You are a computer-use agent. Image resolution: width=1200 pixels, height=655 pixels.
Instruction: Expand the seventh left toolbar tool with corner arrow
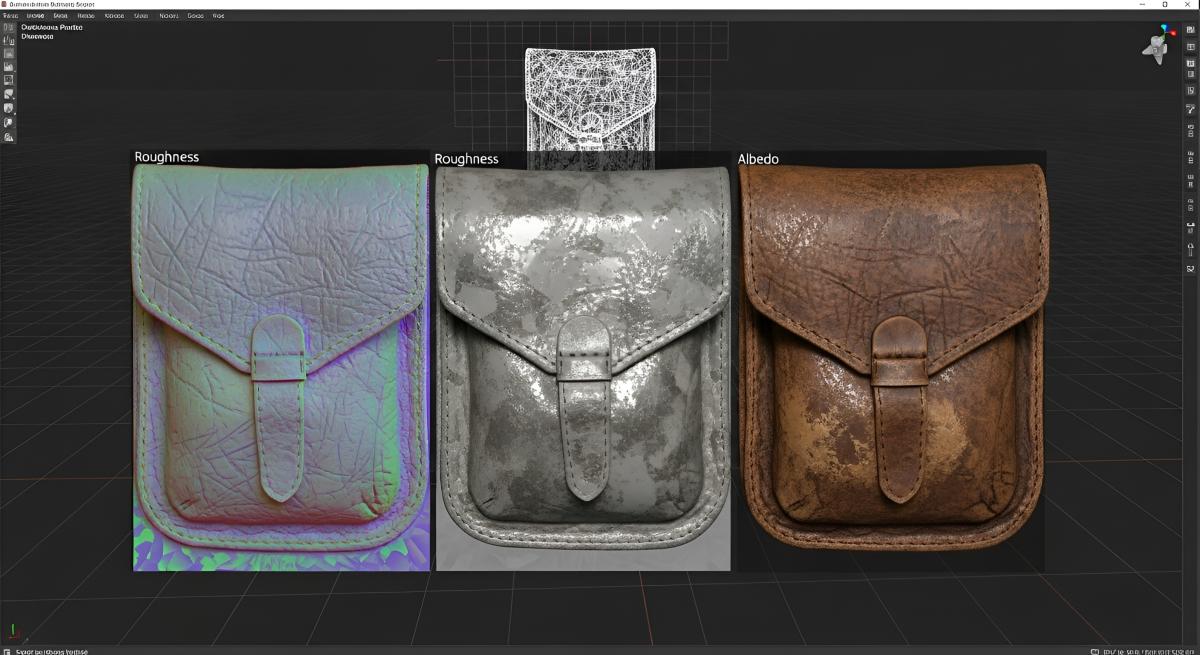click(9, 108)
